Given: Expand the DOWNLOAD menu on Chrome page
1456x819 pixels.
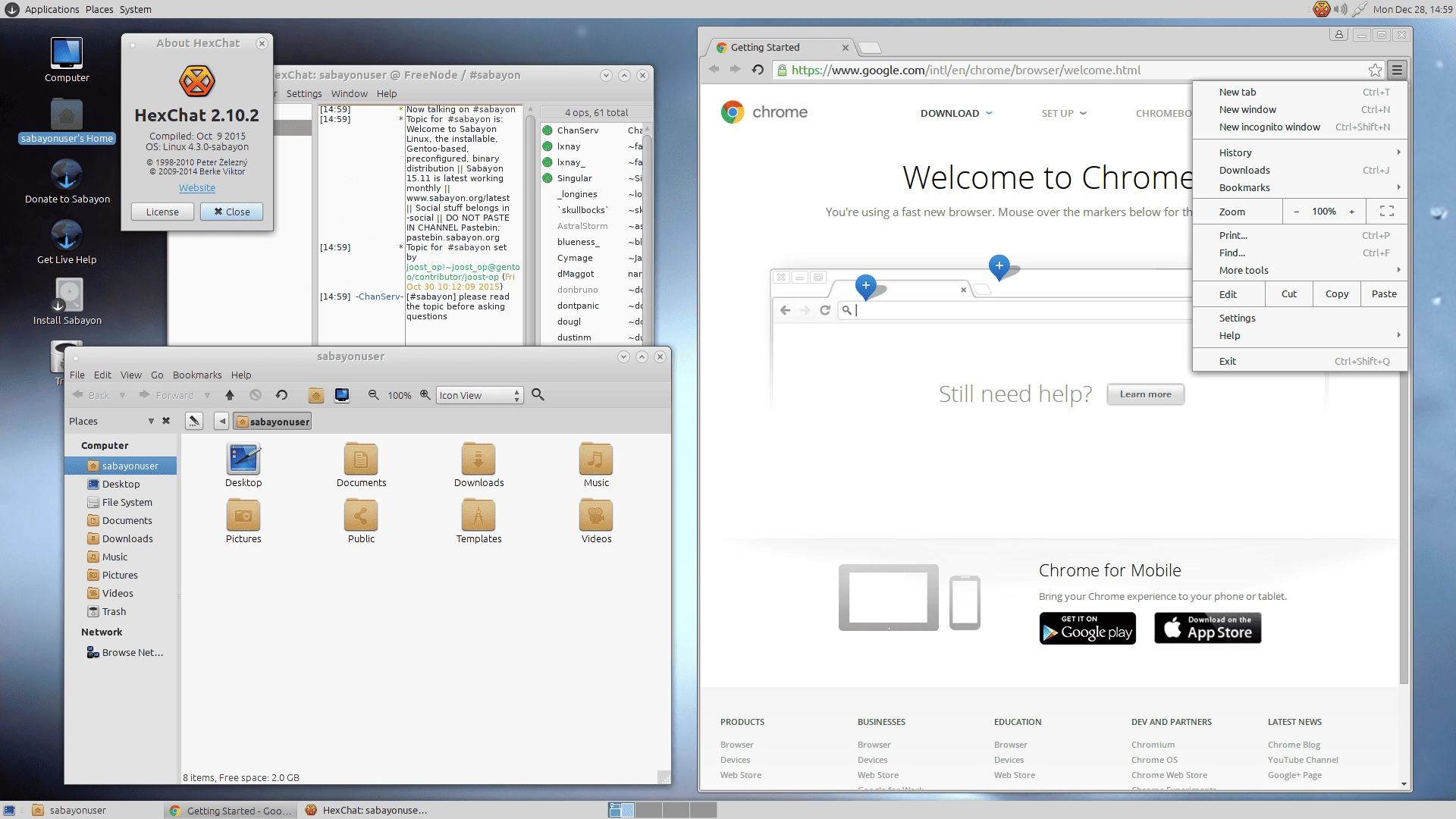Looking at the screenshot, I should pos(956,113).
